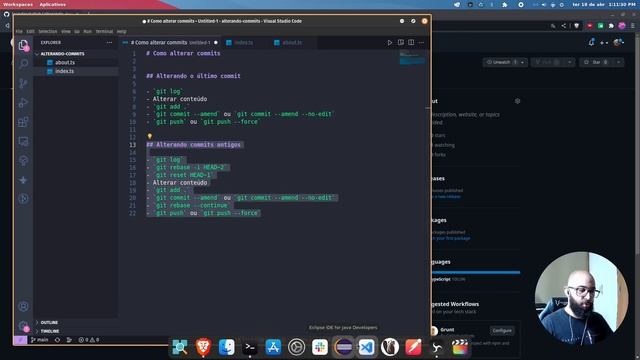Switch to the 'Como alterar commits' tab
This screenshot has height=360, width=640.
[170, 42]
